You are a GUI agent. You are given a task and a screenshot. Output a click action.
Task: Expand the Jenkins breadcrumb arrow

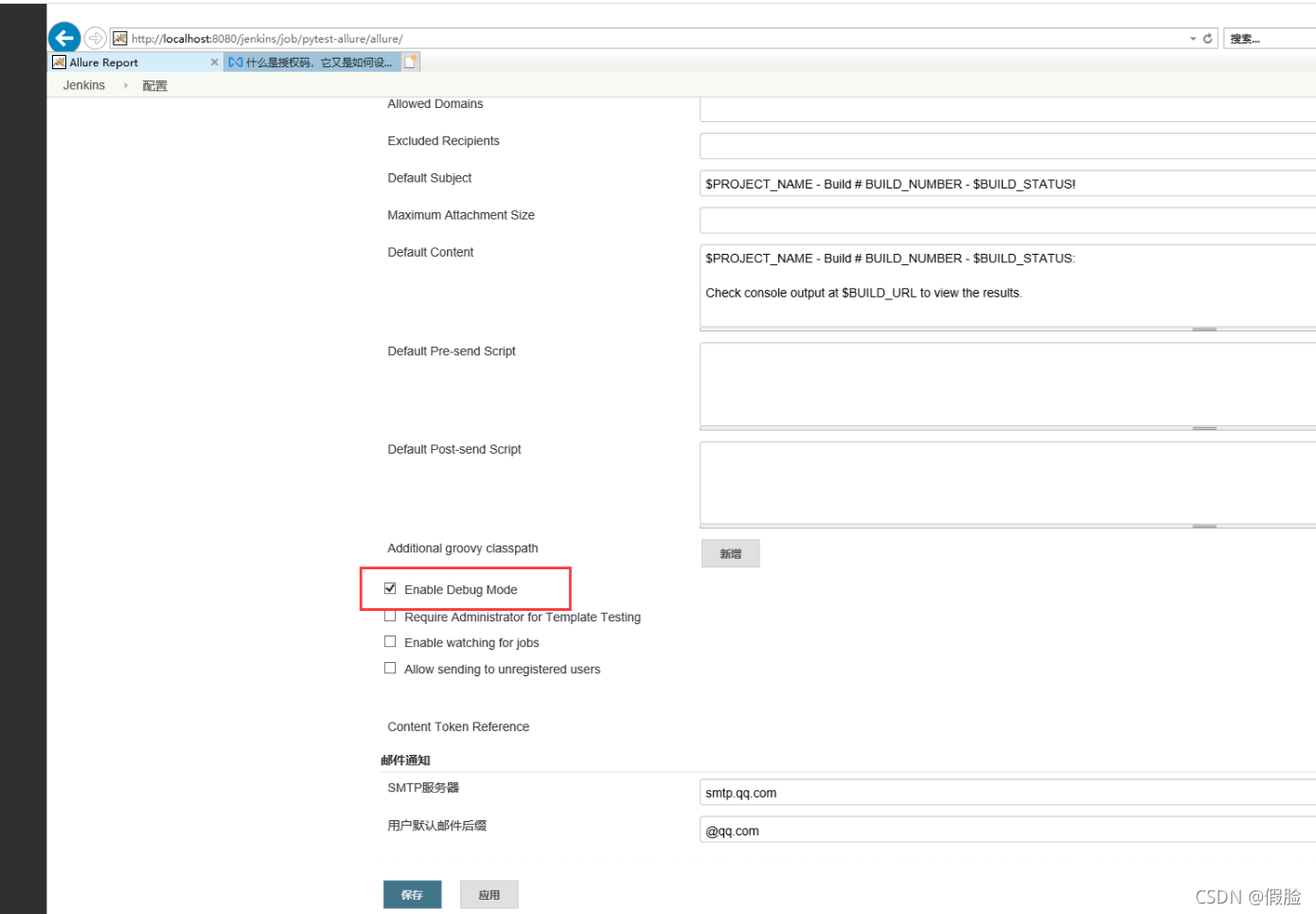pyautogui.click(x=126, y=85)
